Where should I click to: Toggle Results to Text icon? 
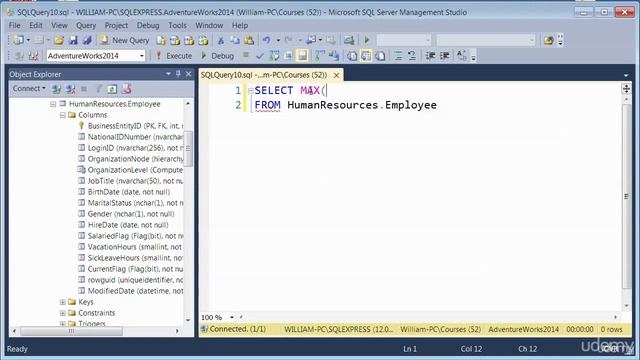click(352, 56)
